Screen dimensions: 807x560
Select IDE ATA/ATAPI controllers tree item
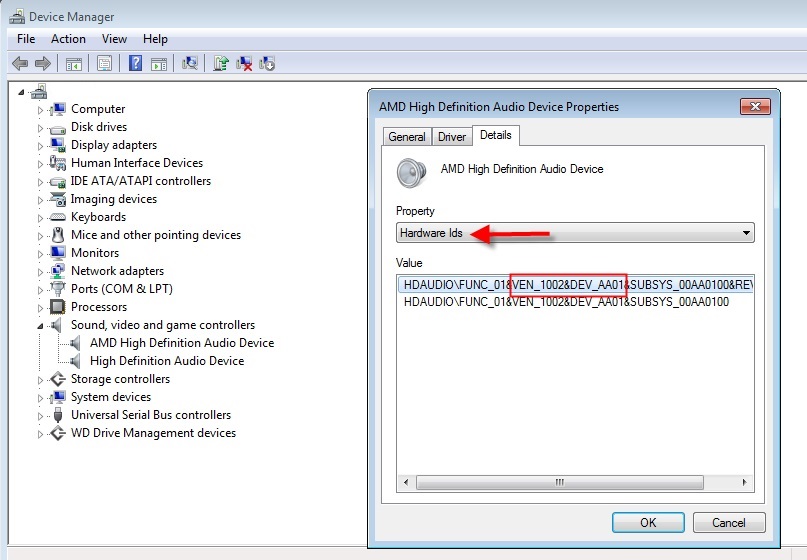(141, 181)
